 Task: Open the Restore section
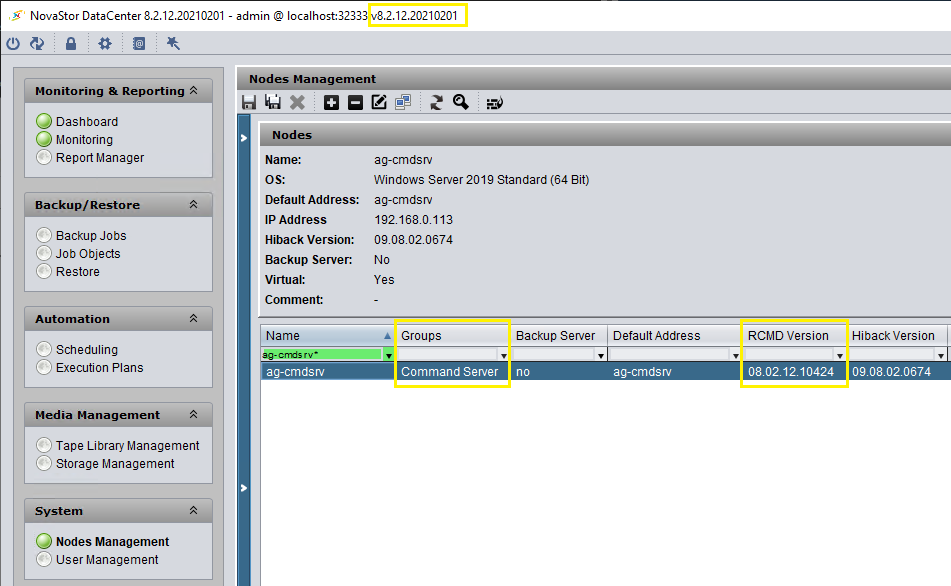pos(78,272)
